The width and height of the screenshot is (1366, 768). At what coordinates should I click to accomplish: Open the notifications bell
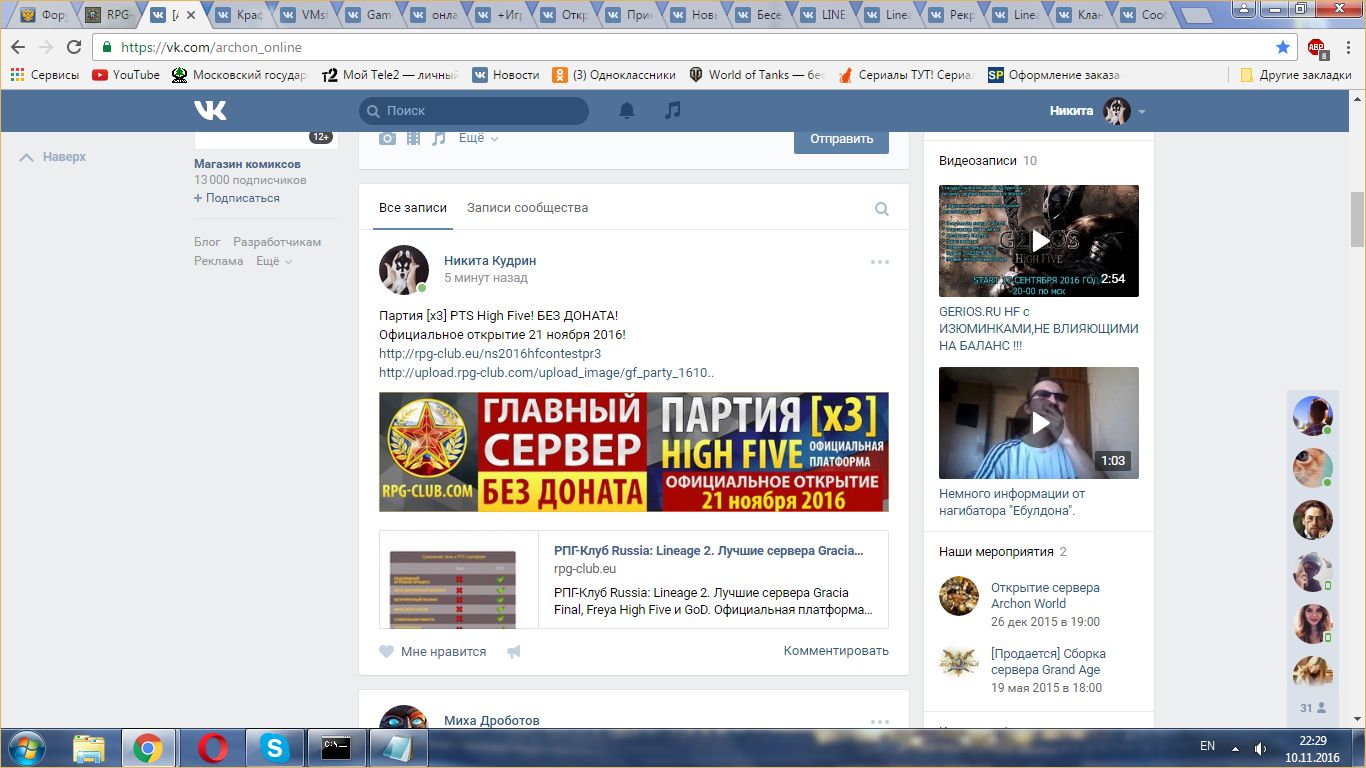(x=627, y=111)
